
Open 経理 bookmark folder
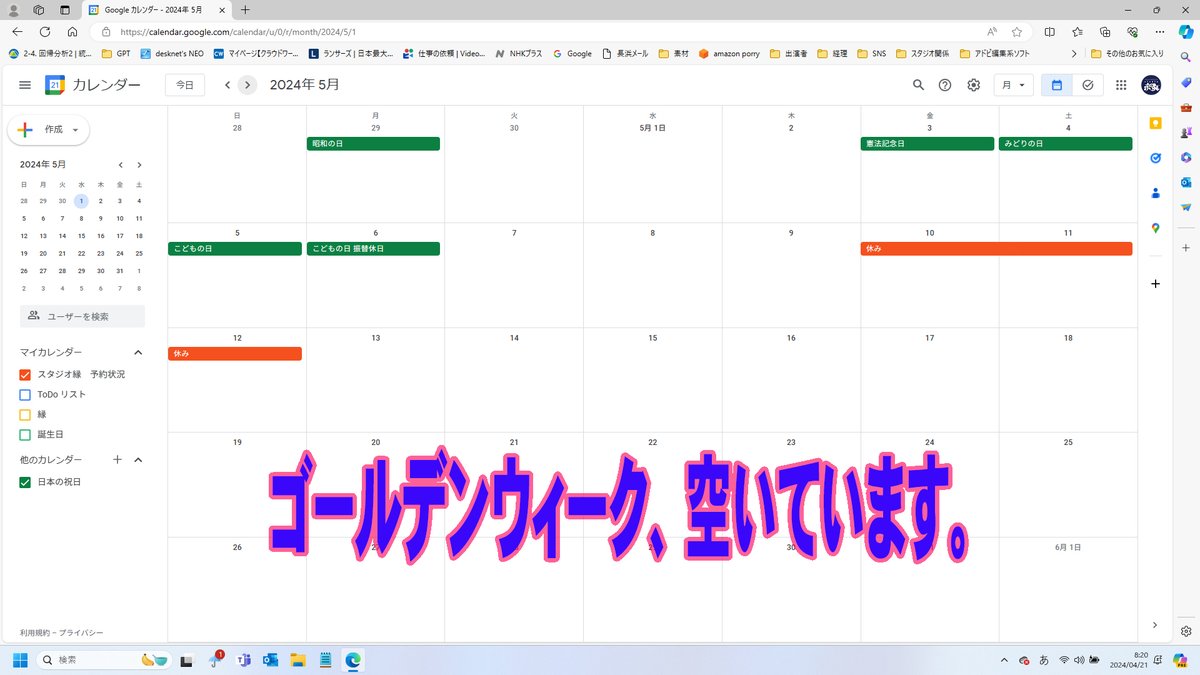point(833,54)
